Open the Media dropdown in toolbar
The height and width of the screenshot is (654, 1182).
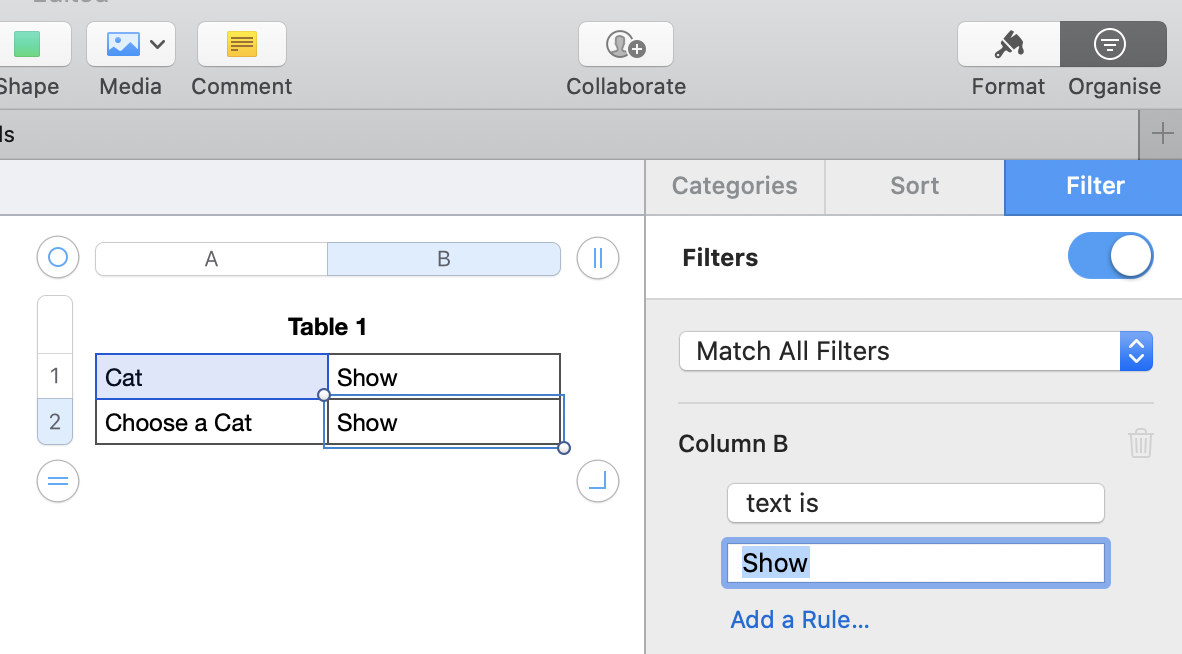tap(131, 45)
